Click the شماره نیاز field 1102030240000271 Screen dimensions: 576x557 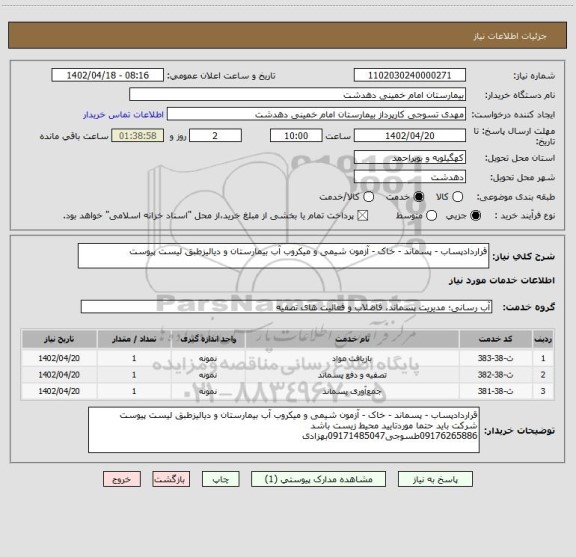pyautogui.click(x=410, y=75)
